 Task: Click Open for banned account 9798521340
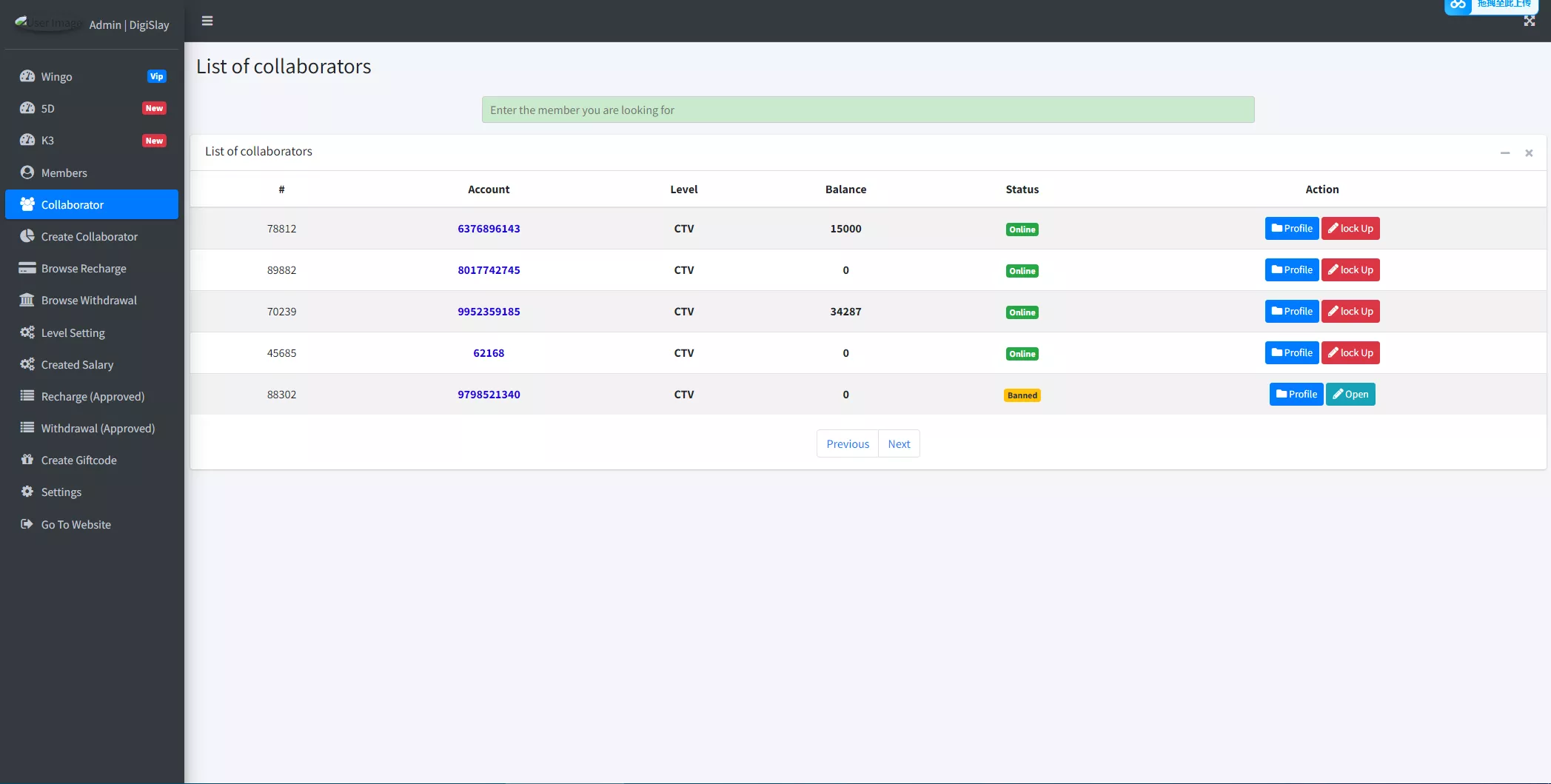(1350, 394)
